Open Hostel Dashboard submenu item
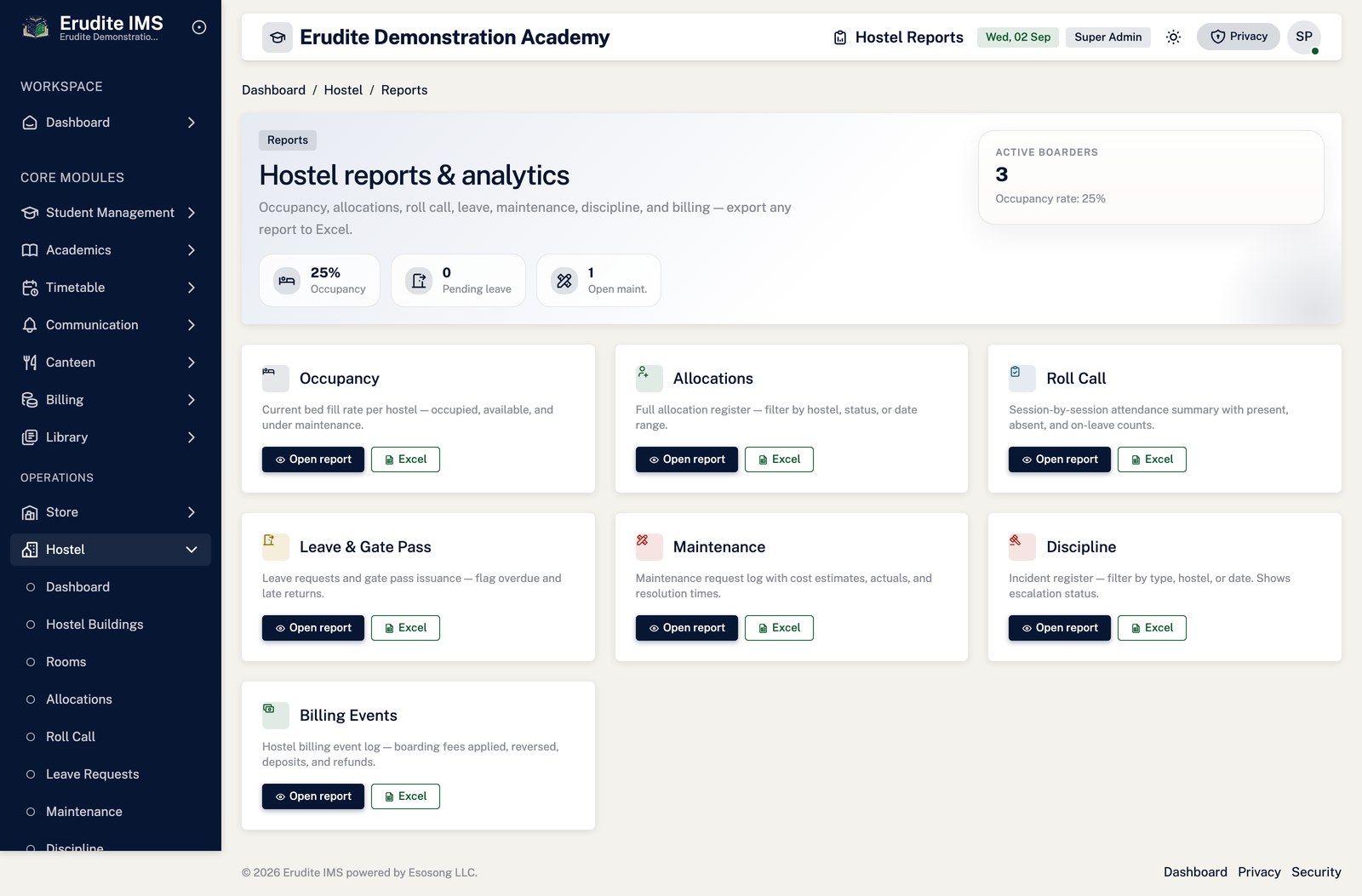Screen dimensions: 1362x896 111,587
